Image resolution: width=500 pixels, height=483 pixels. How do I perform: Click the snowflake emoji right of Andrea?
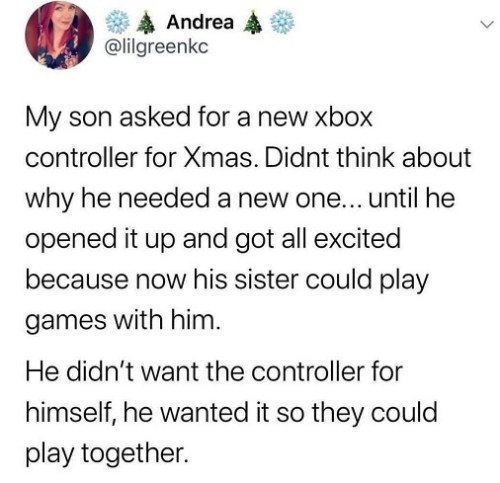(x=283, y=22)
